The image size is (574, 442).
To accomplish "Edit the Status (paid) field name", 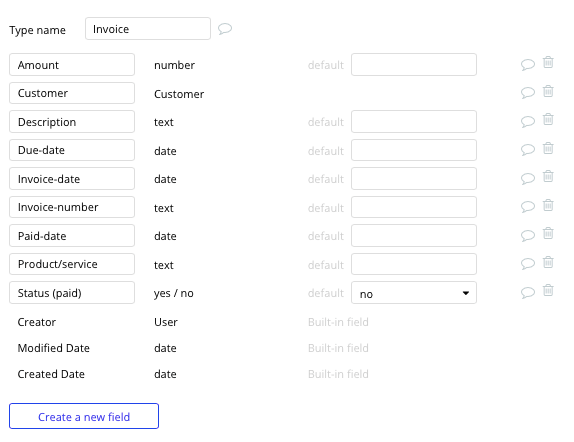I will [x=72, y=293].
